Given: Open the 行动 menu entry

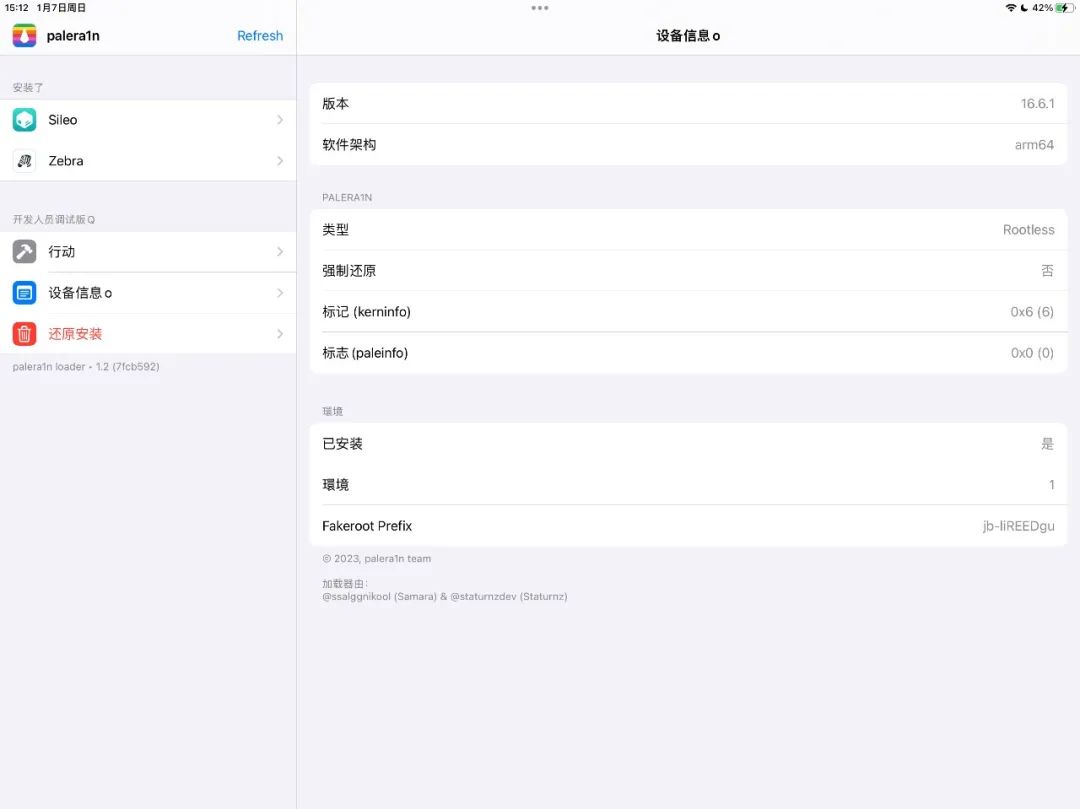Looking at the screenshot, I should [x=148, y=251].
